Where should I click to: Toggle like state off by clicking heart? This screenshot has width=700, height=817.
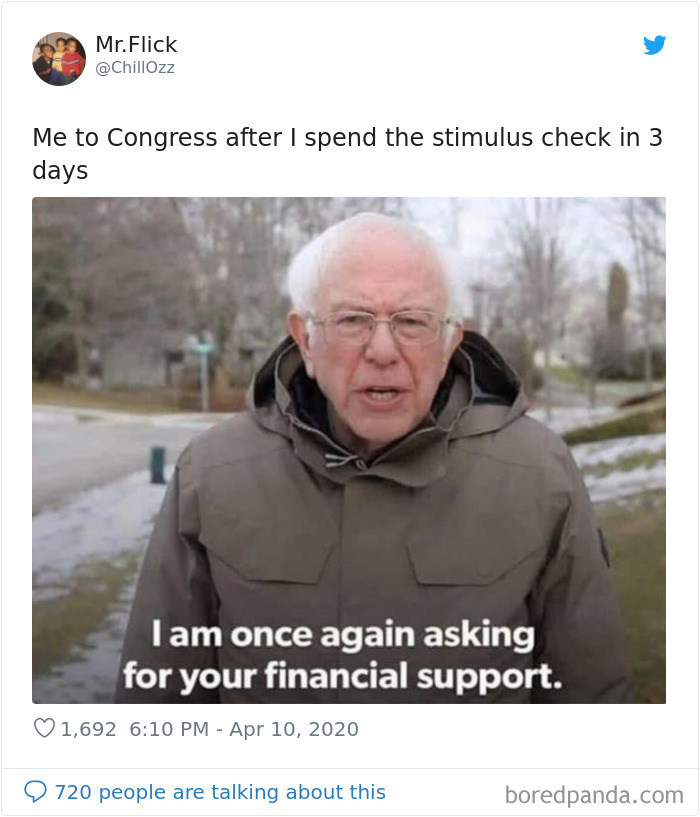click(44, 730)
